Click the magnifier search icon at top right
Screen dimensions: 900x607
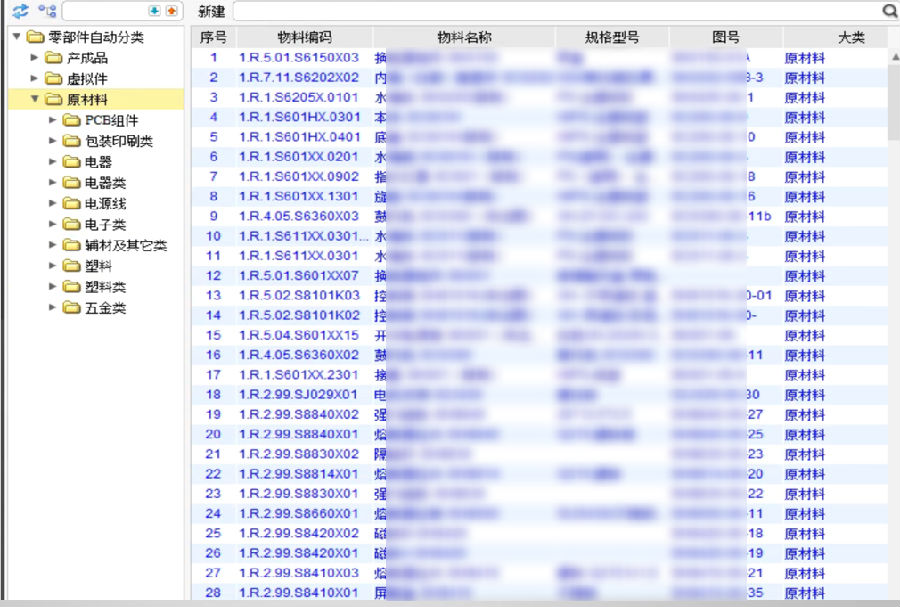point(889,11)
